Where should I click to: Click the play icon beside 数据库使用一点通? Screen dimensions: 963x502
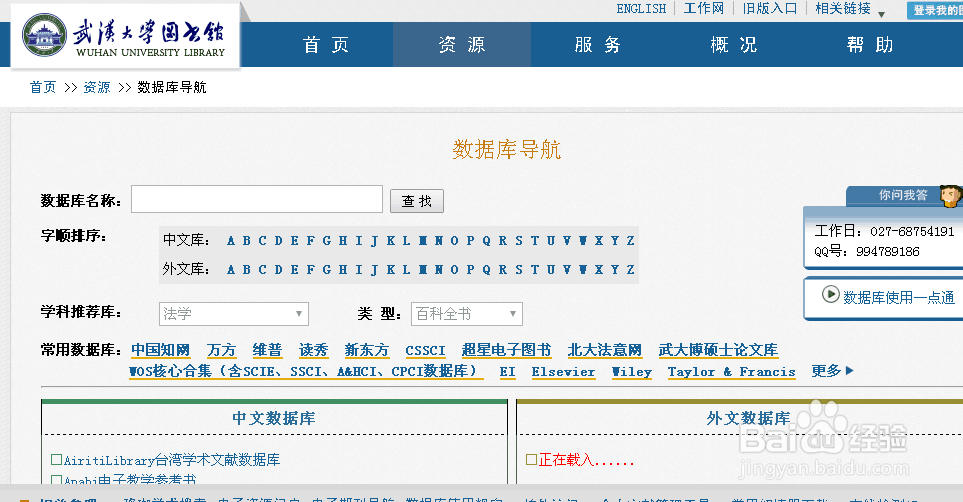(x=830, y=294)
